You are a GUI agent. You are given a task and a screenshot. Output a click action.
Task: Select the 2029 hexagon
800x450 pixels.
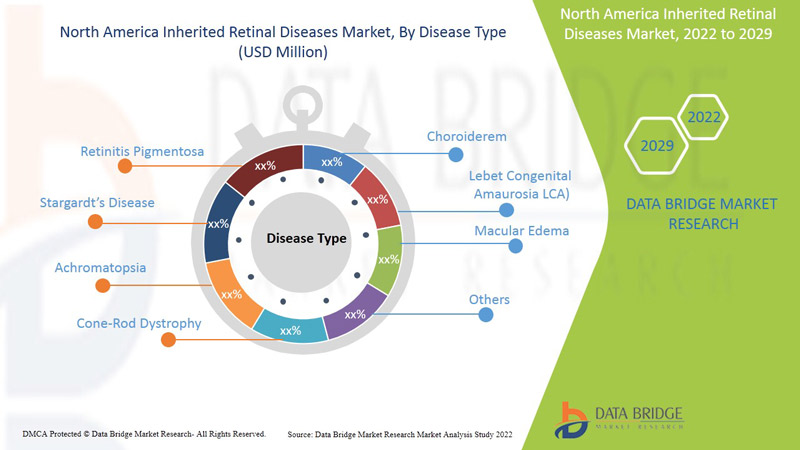pos(657,146)
